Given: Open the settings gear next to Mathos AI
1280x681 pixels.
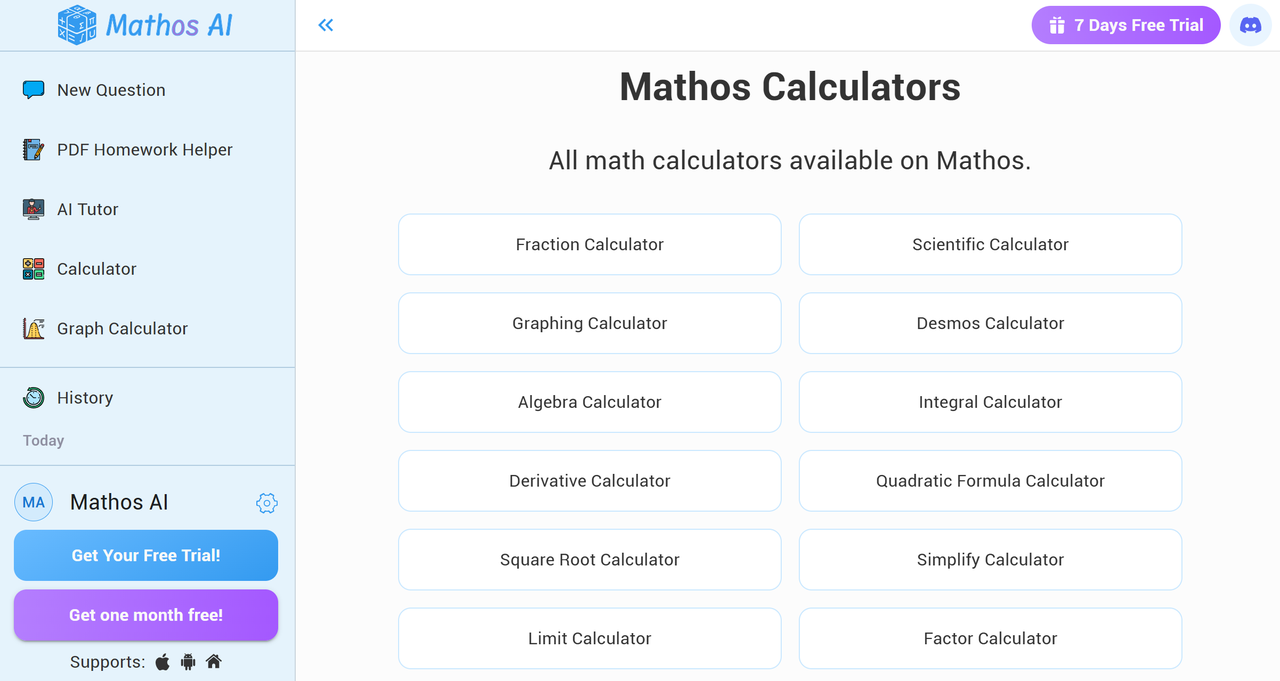Looking at the screenshot, I should click(267, 503).
